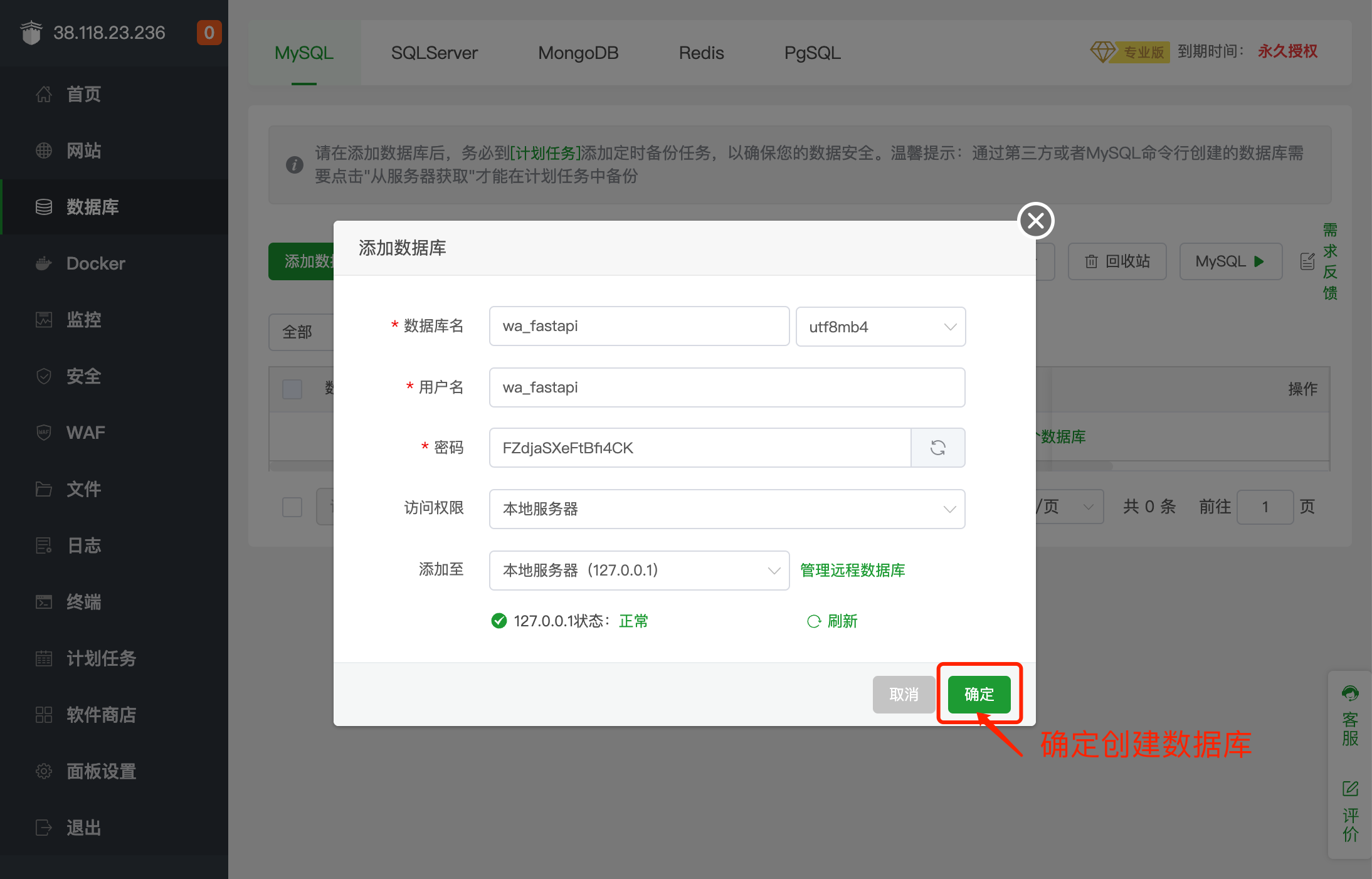Screen dimensions: 1372x879
Task: Go to the 网站 websites section
Action: (114, 150)
